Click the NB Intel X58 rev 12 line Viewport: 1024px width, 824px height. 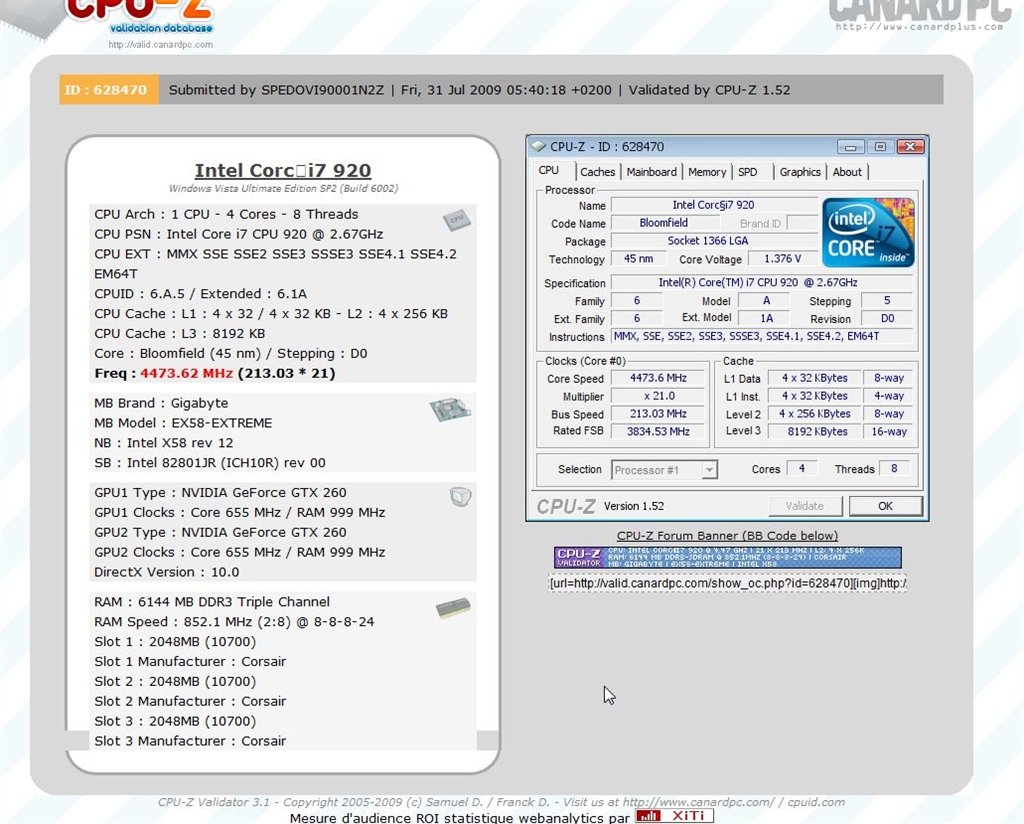pos(163,443)
